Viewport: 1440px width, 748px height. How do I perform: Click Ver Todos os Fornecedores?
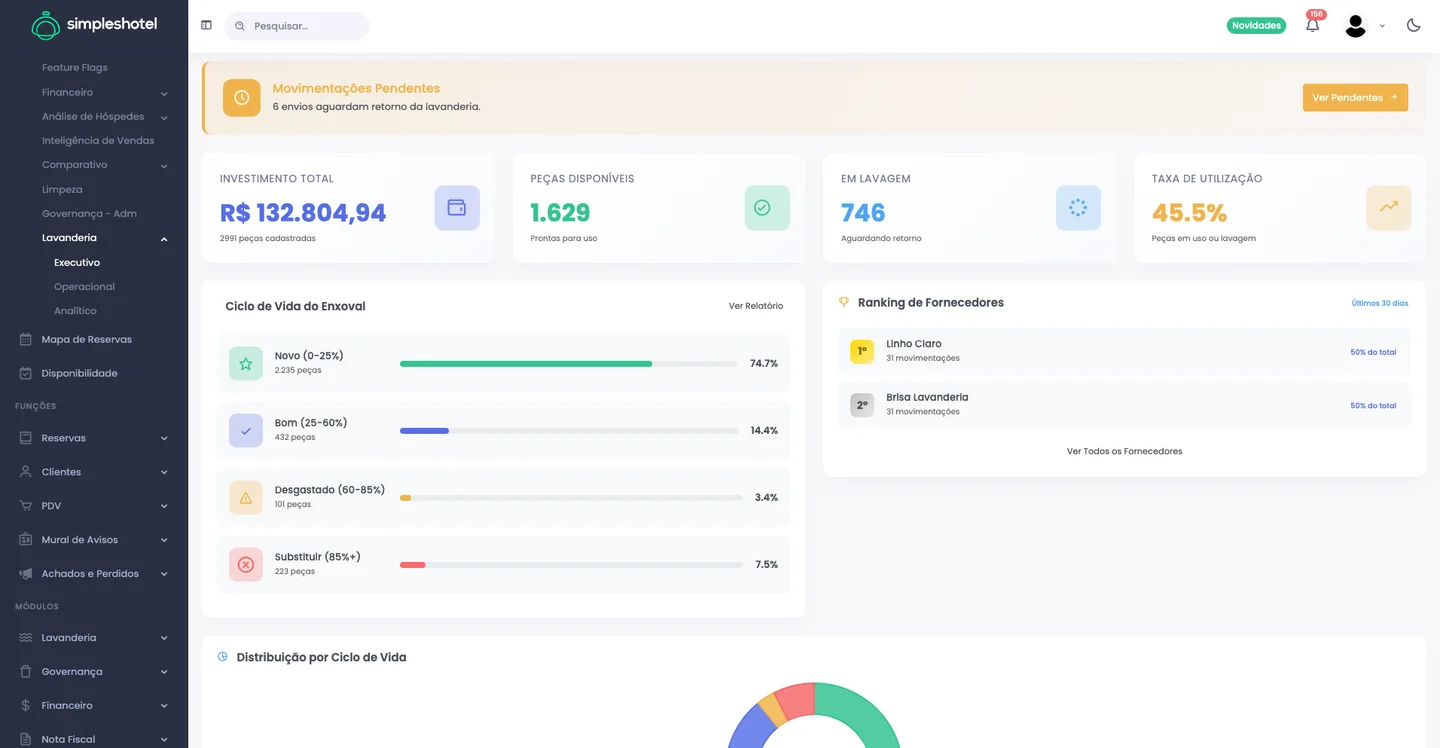[x=1124, y=451]
